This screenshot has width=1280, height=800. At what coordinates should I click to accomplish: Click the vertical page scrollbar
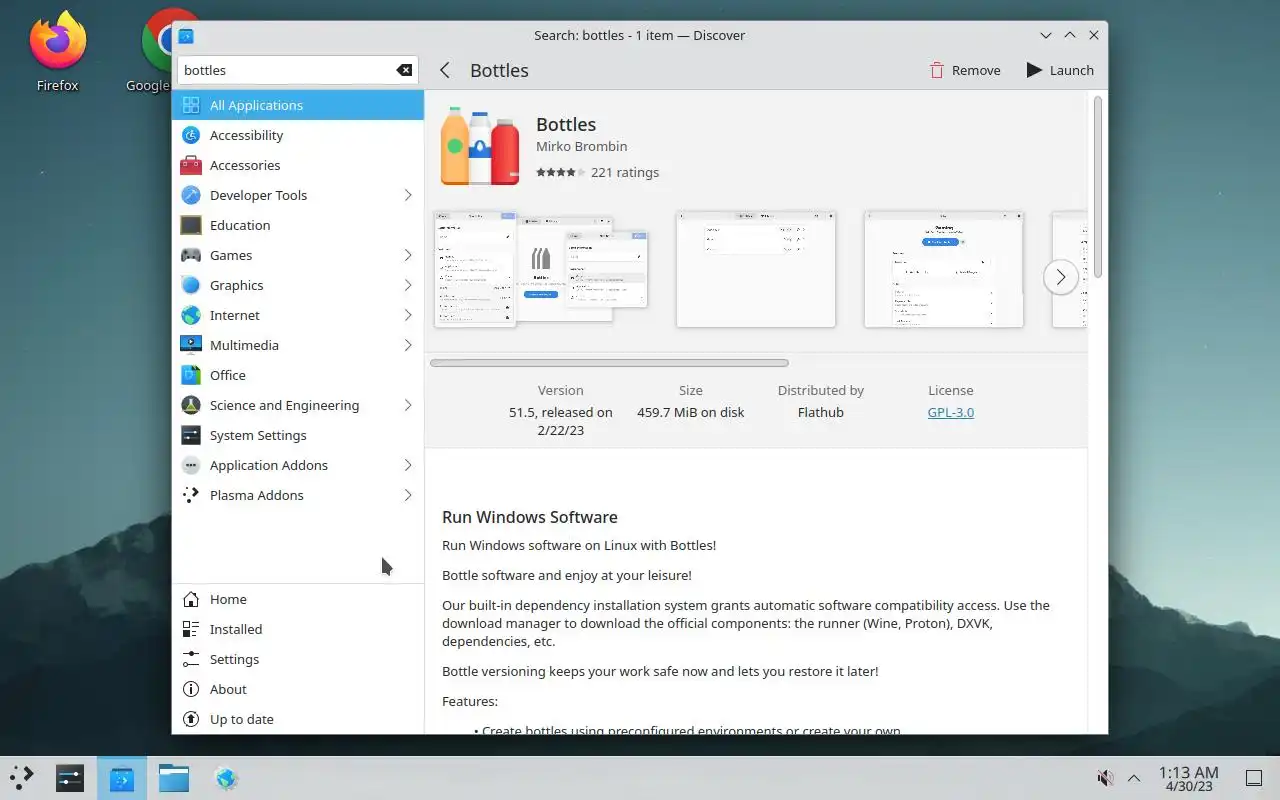pyautogui.click(x=1098, y=187)
